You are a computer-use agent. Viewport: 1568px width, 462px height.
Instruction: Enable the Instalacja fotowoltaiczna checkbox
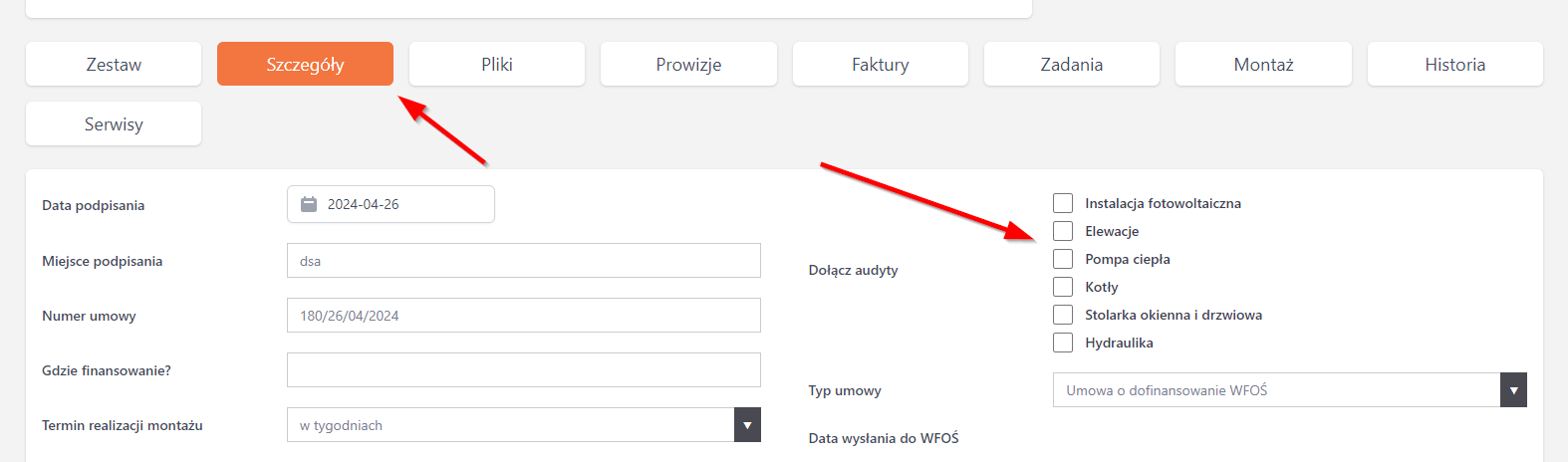[x=1063, y=203]
